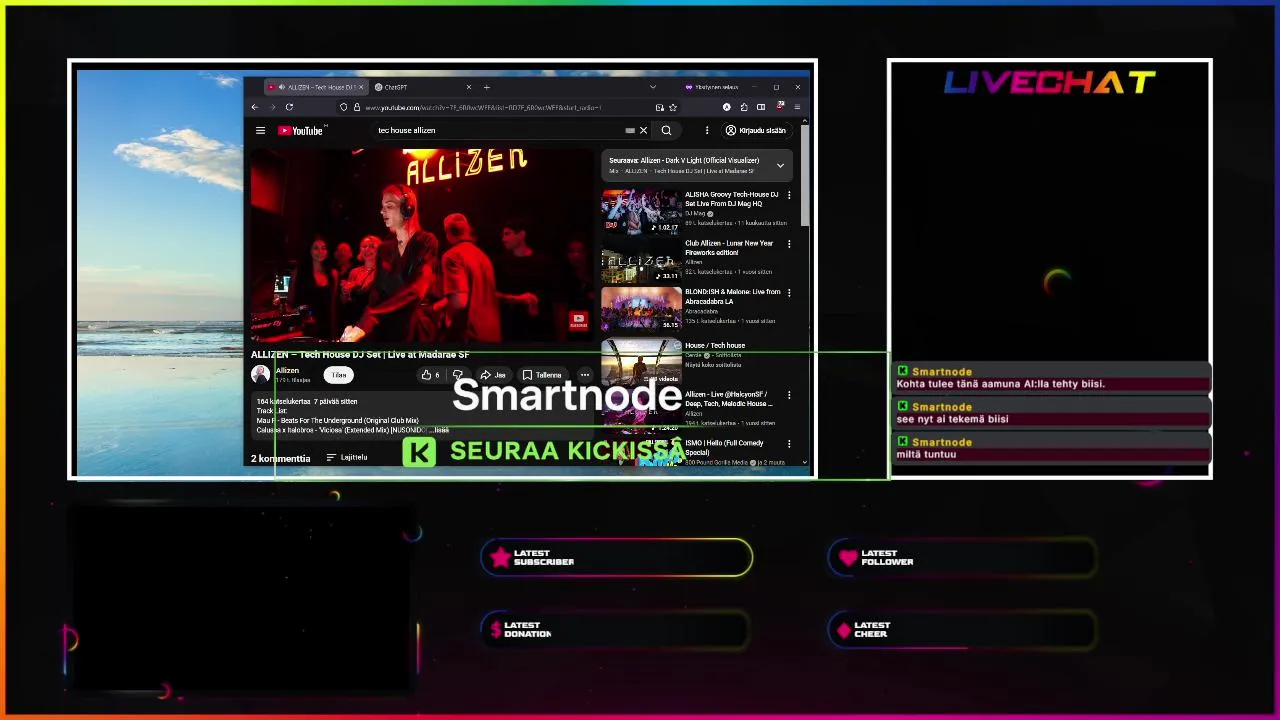Click the YouTube search magnifier button
The image size is (1280, 720).
point(666,130)
